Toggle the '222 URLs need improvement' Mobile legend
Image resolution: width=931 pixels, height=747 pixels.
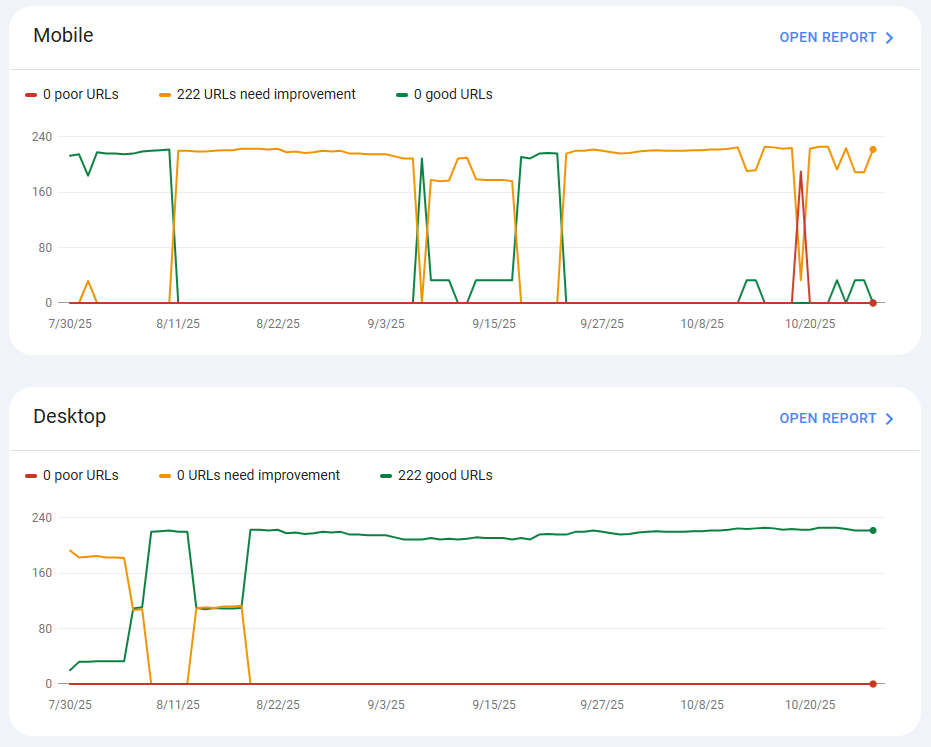265,94
